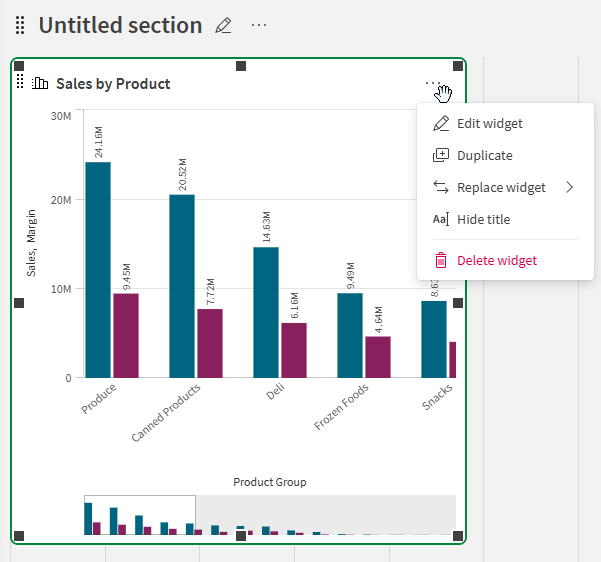Select the Produce sales bar 24.16M
This screenshot has height=562, width=601.
point(98,270)
